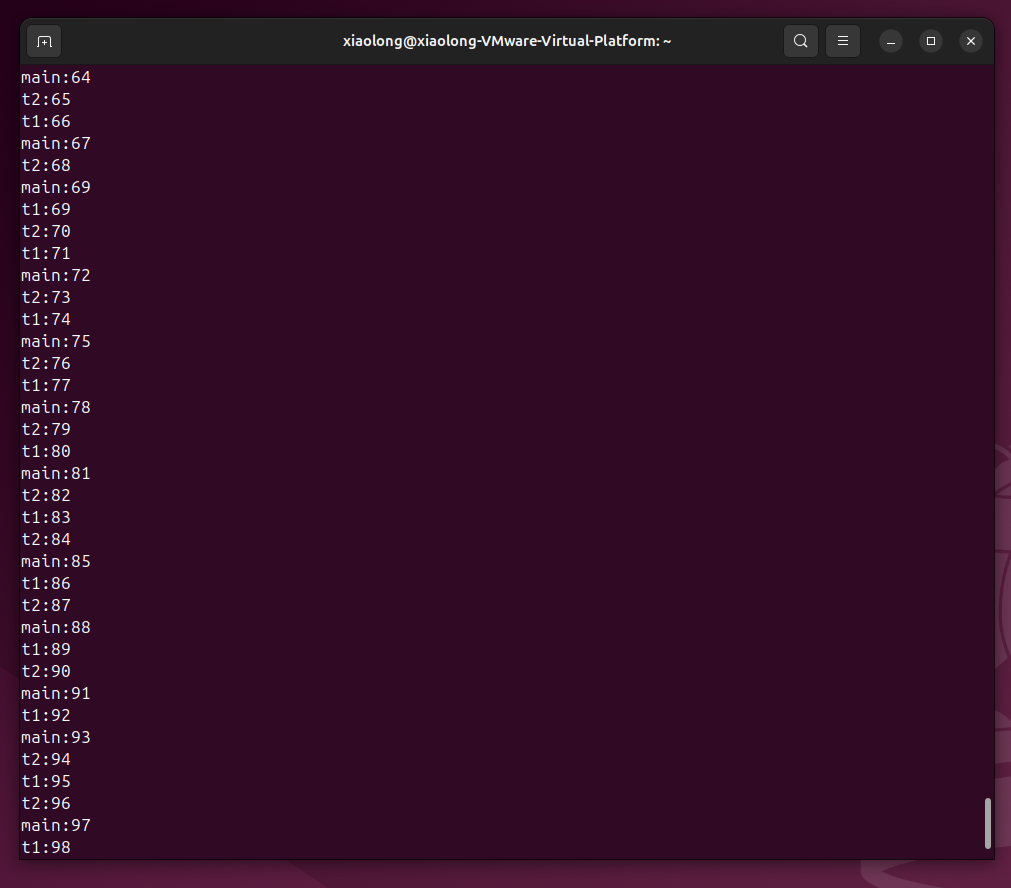Click the output line "main:93"
The image size is (1011, 888).
(56, 737)
